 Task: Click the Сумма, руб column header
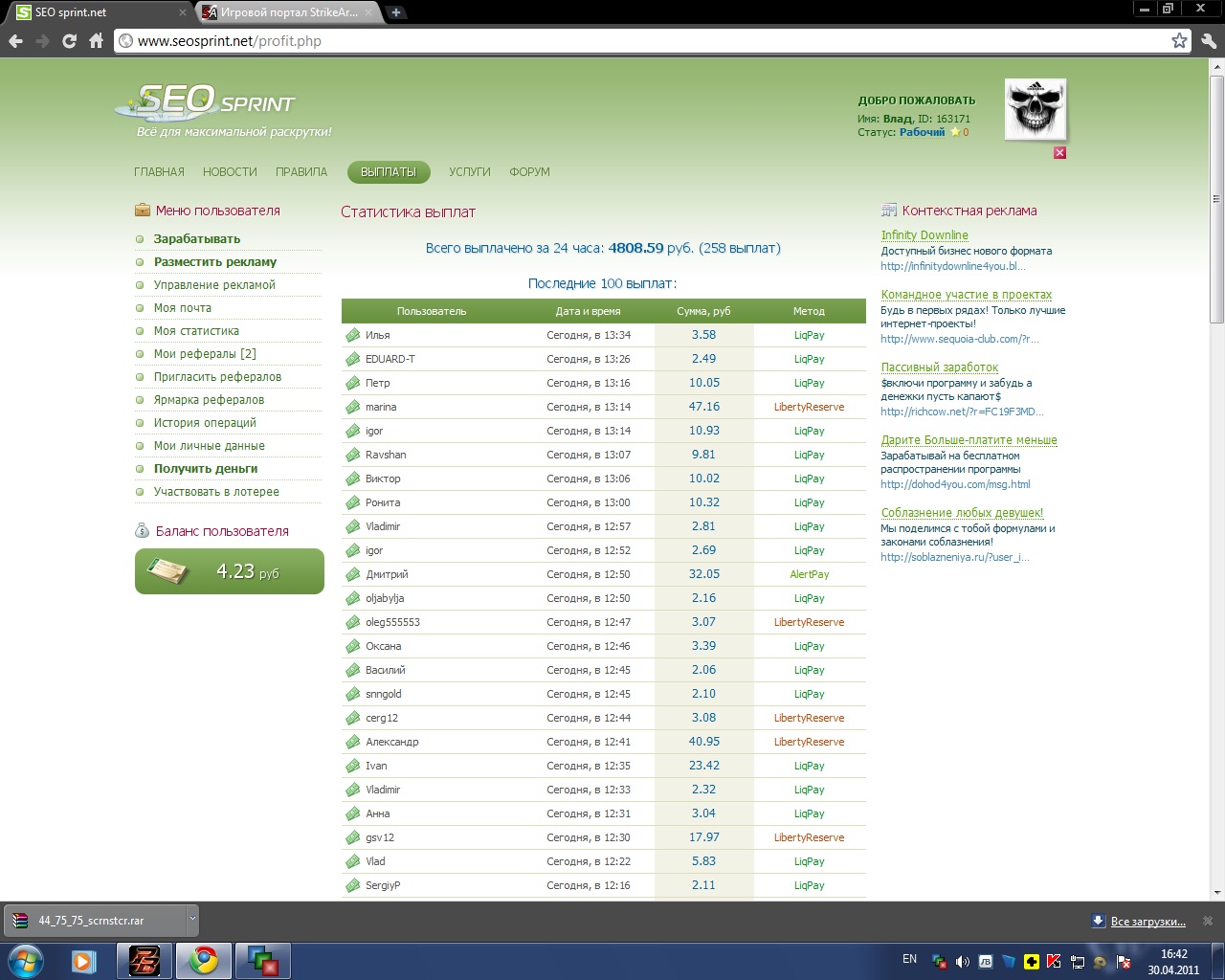(x=703, y=311)
